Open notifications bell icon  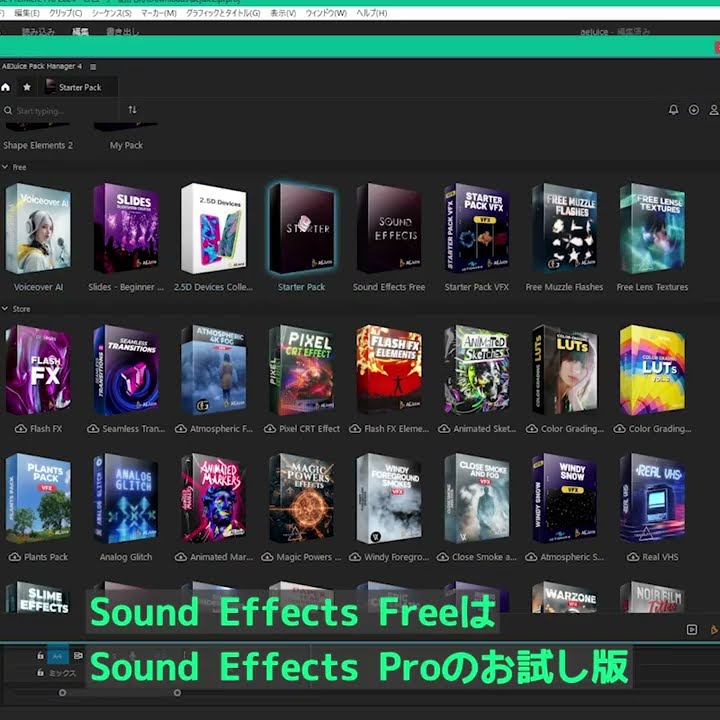point(673,110)
